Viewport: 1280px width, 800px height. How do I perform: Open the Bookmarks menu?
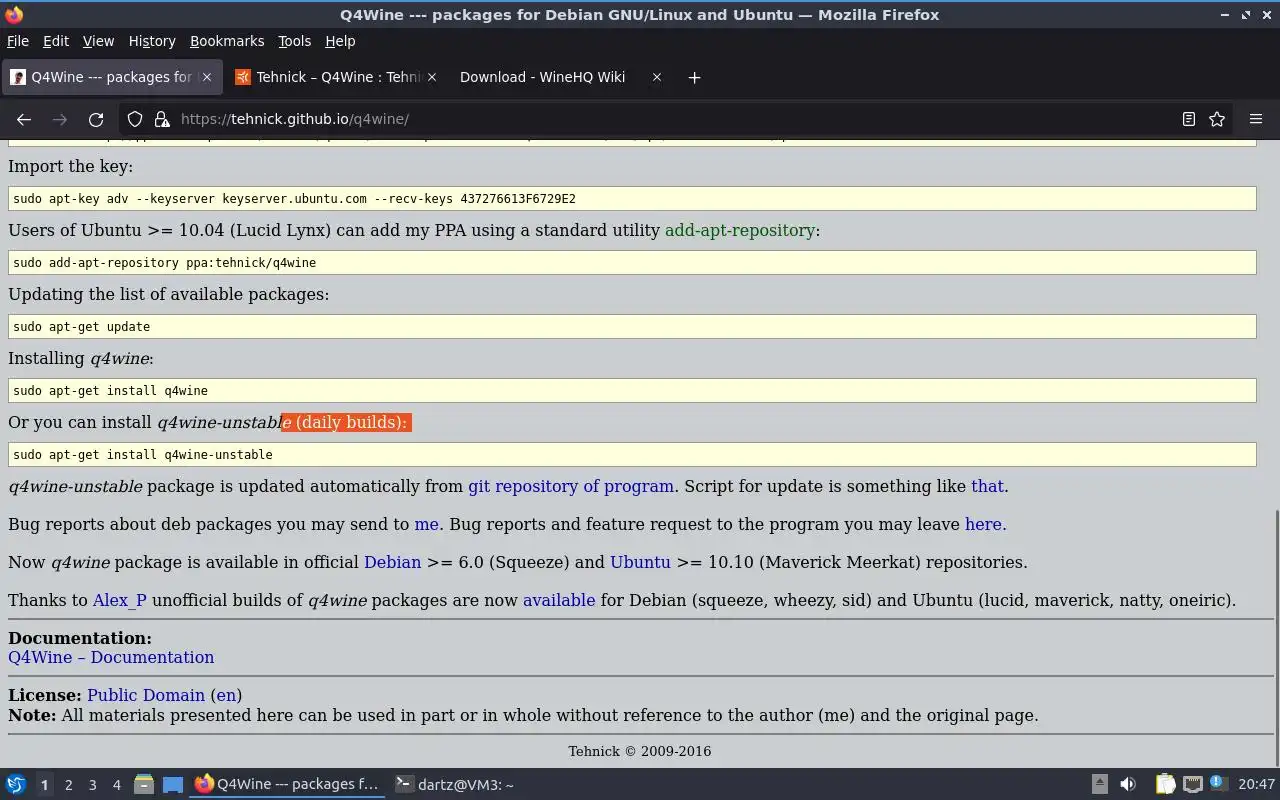coord(227,41)
